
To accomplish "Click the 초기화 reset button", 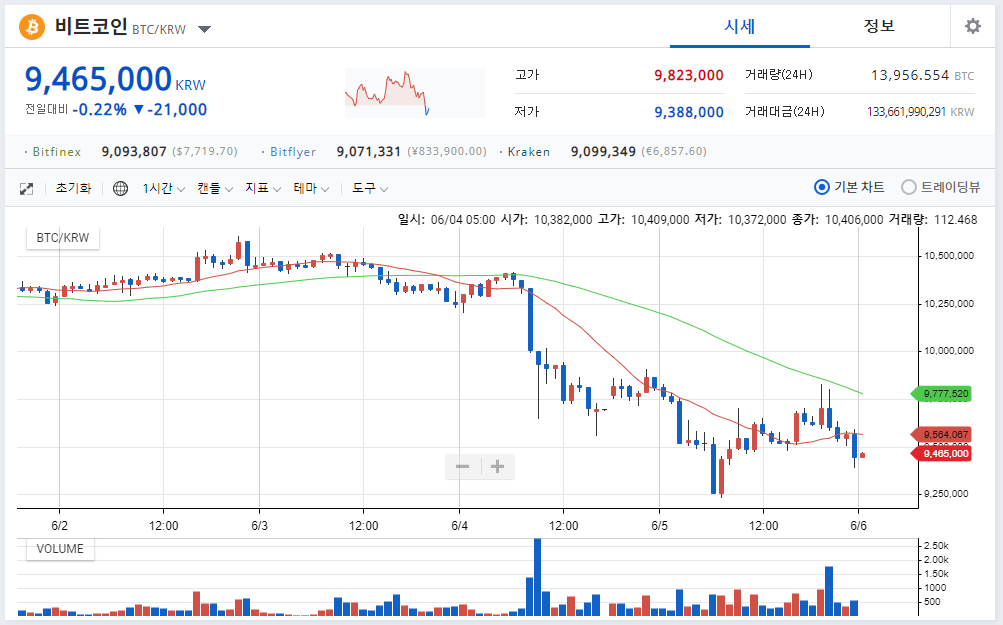I will (73, 189).
